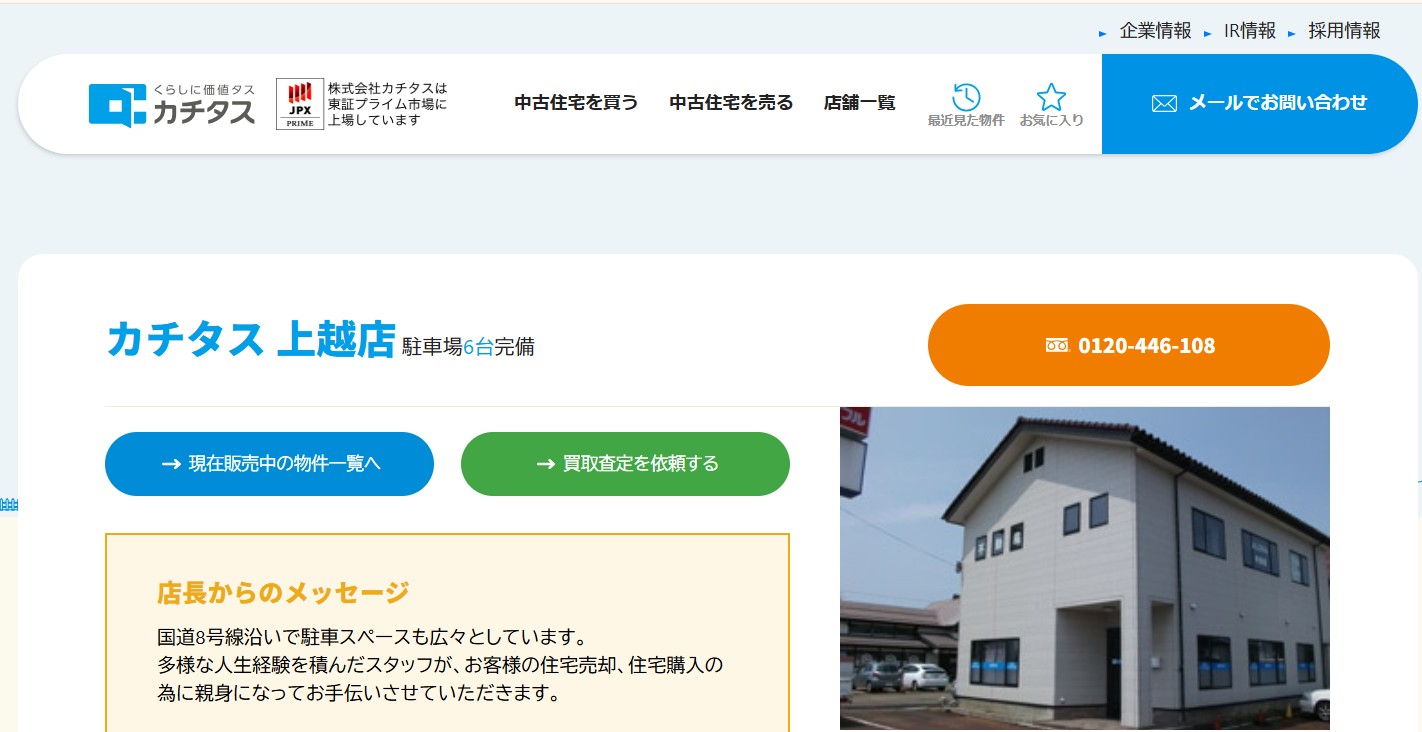Click 店長からのメッセージ heading
1422x732 pixels.
[x=283, y=592]
